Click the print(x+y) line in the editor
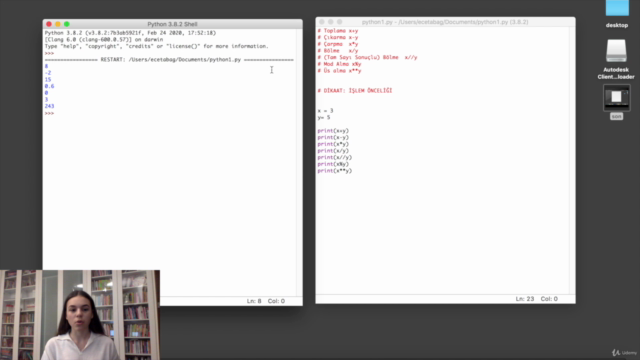Viewport: 640px width, 360px height. point(333,131)
